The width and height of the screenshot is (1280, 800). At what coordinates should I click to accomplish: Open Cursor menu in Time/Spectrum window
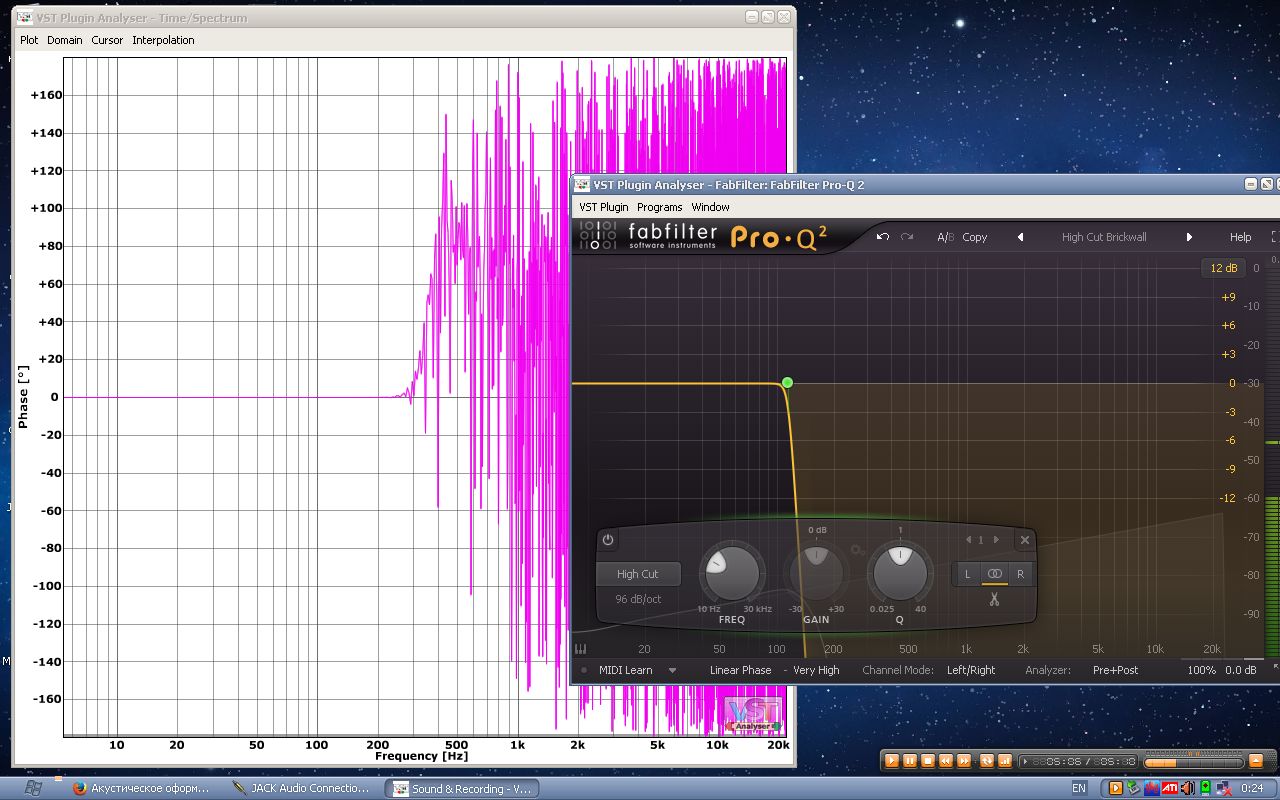tap(107, 40)
